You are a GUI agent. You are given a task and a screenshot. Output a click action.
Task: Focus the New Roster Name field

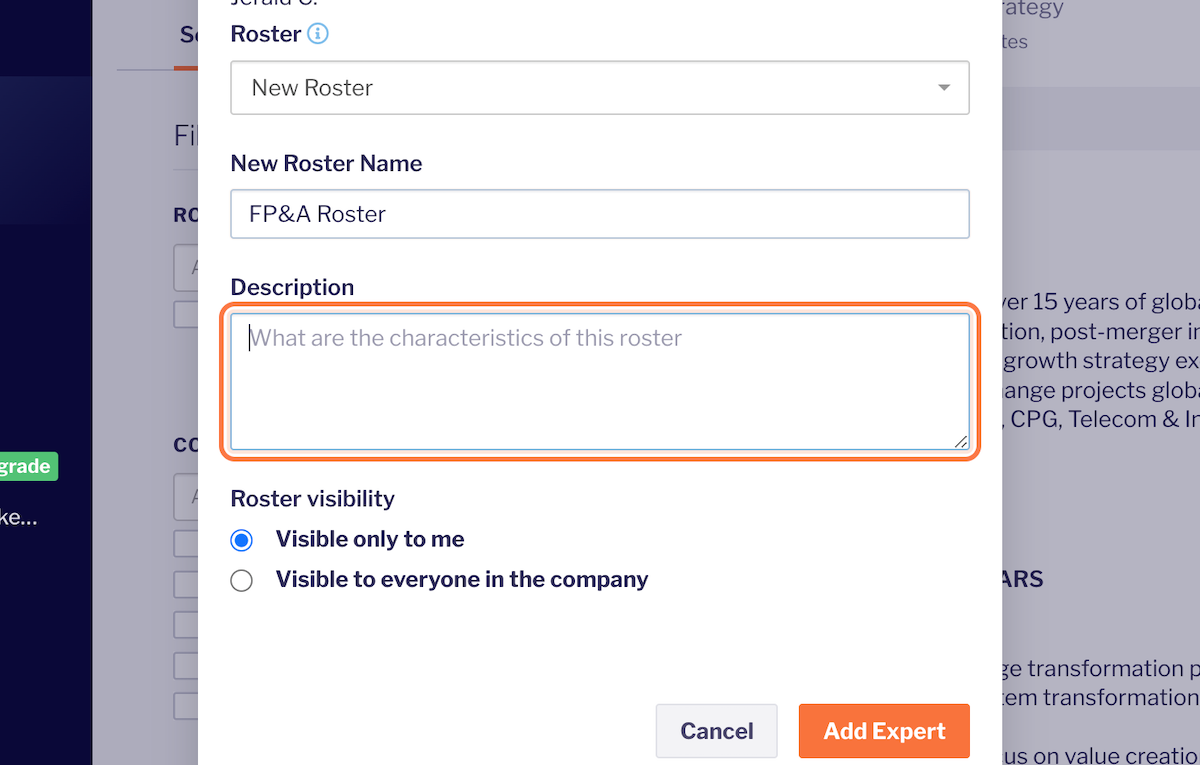point(599,214)
